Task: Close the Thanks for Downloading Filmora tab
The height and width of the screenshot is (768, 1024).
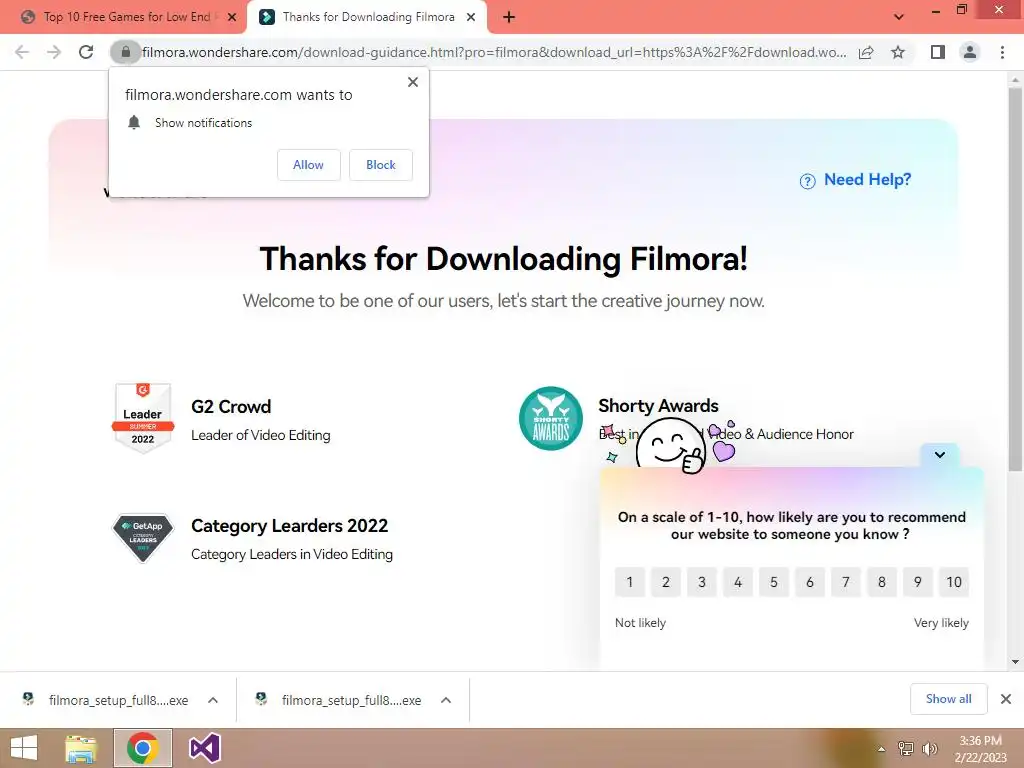Action: [x=471, y=18]
